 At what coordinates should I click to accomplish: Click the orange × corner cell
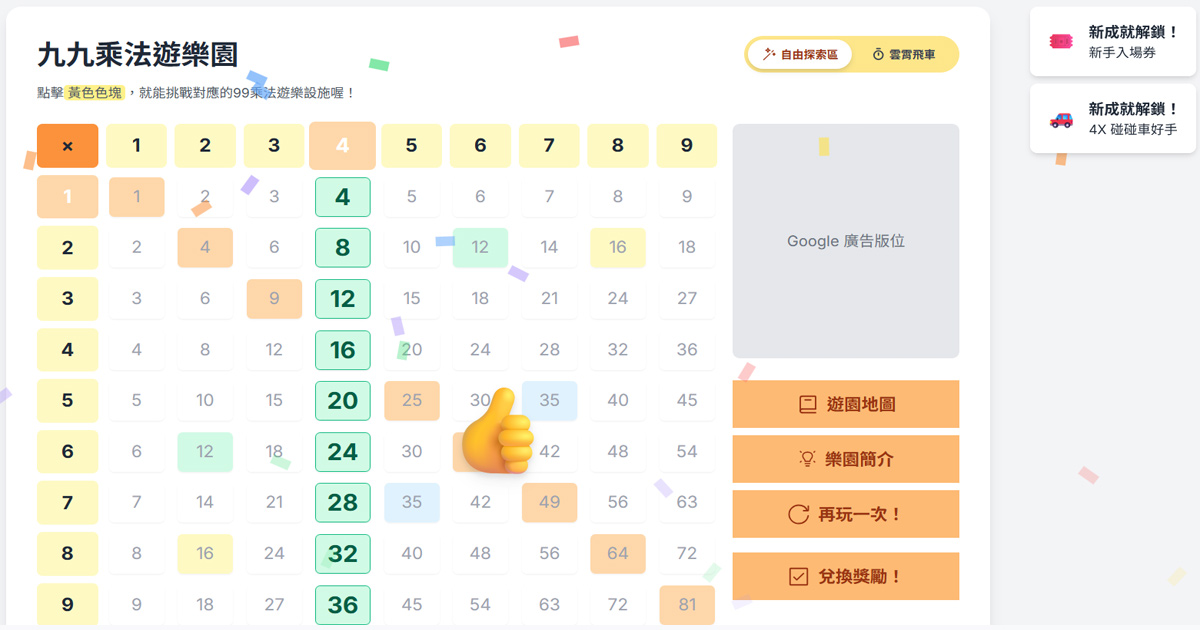click(x=67, y=146)
